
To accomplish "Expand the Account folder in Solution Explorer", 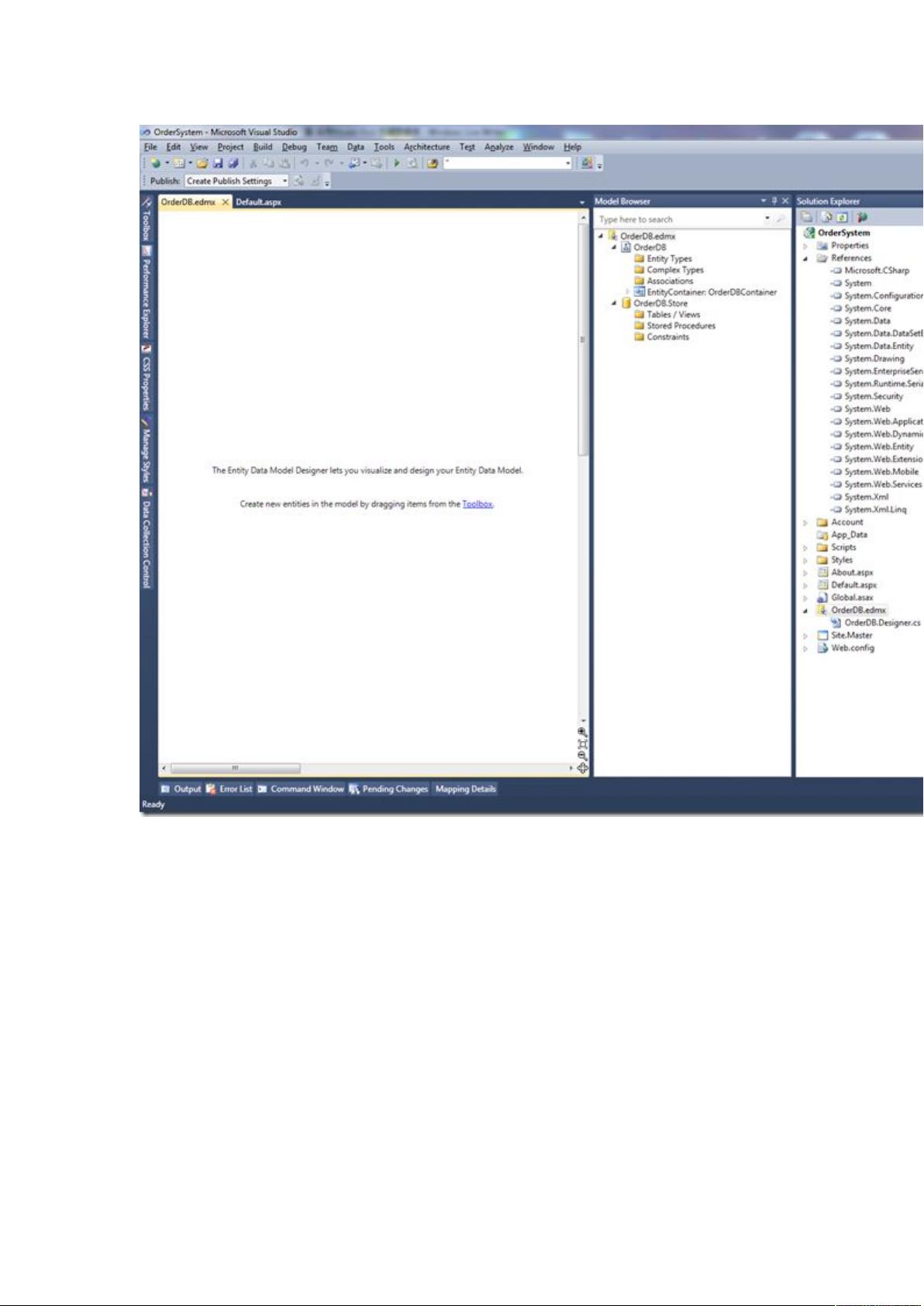I will 805,522.
